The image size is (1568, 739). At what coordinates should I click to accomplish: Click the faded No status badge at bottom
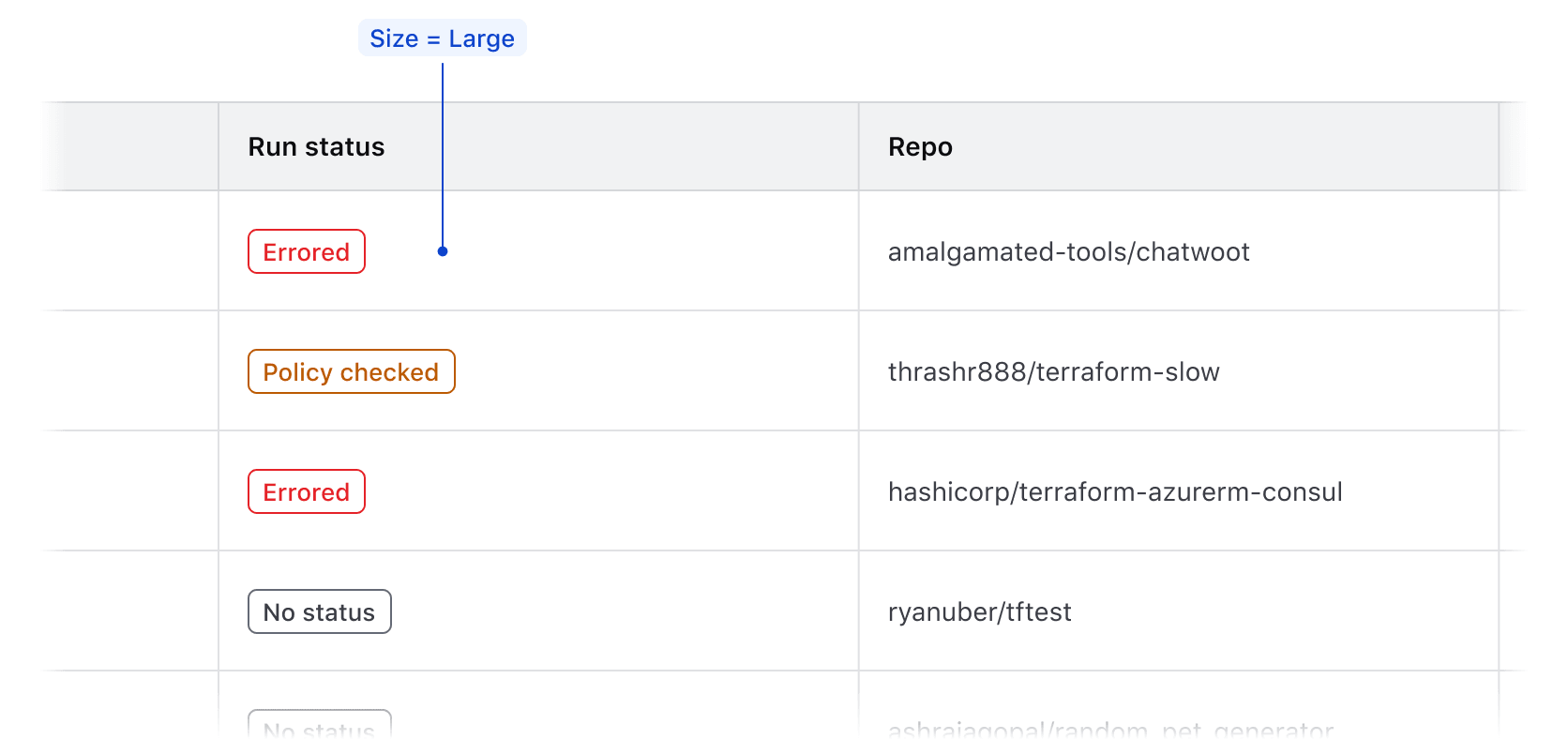pos(319,725)
